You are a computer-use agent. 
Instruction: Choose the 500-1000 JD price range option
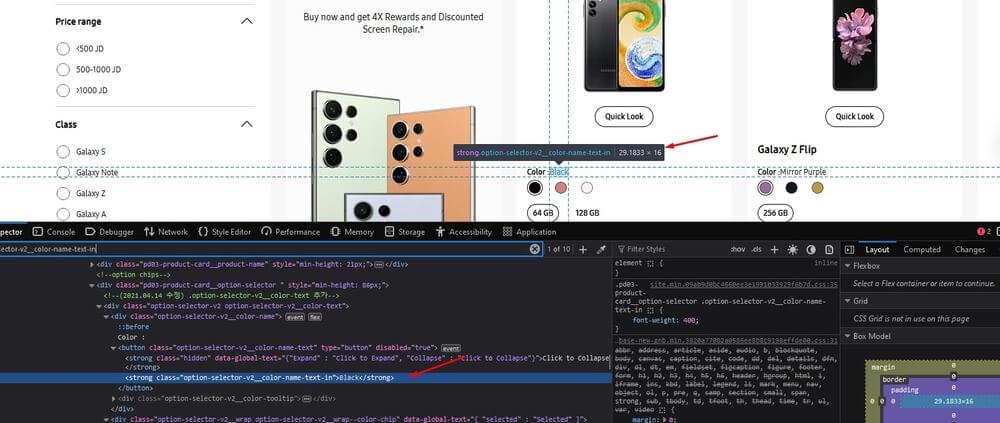click(x=64, y=69)
